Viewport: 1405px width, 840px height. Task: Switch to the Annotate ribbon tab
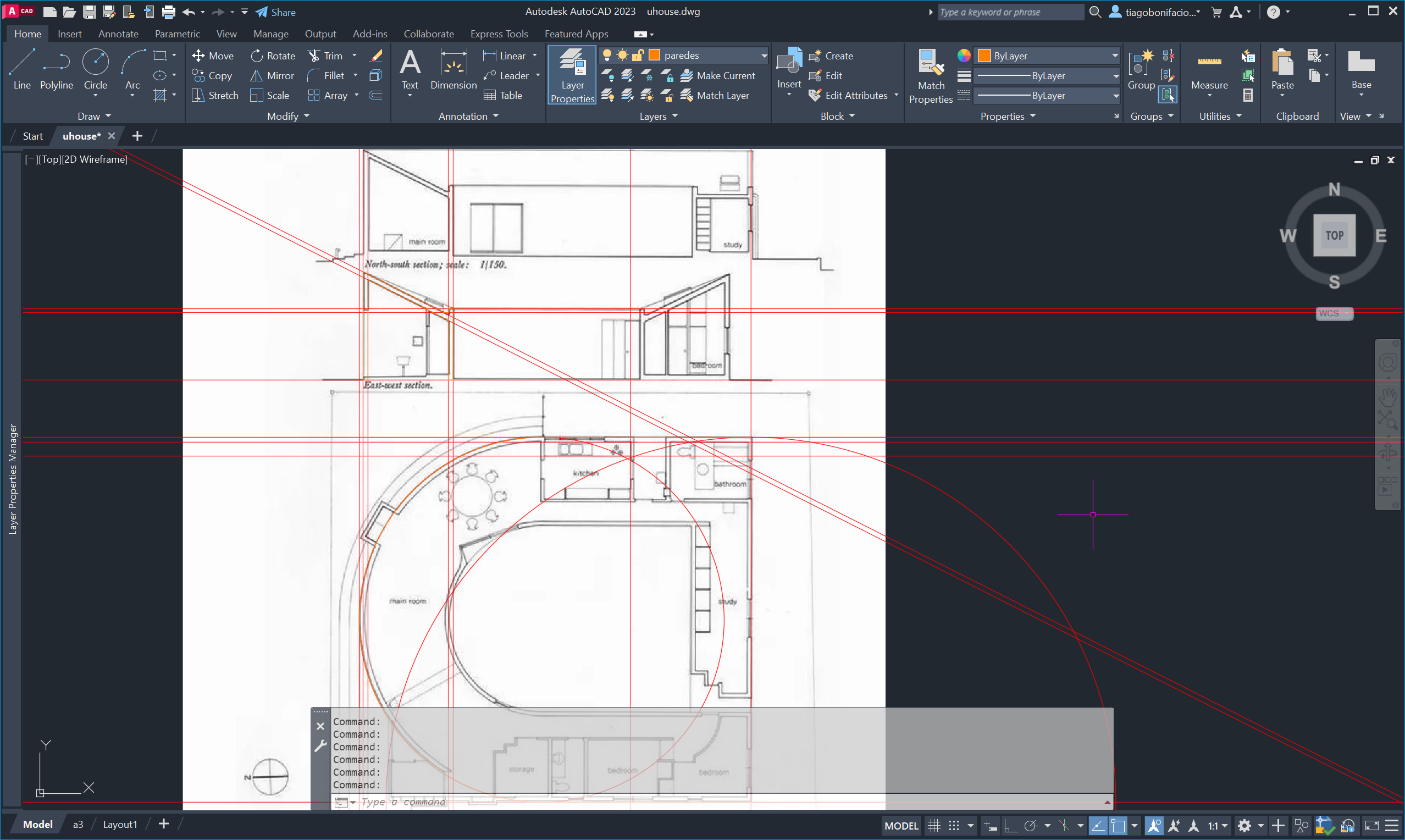coord(118,34)
